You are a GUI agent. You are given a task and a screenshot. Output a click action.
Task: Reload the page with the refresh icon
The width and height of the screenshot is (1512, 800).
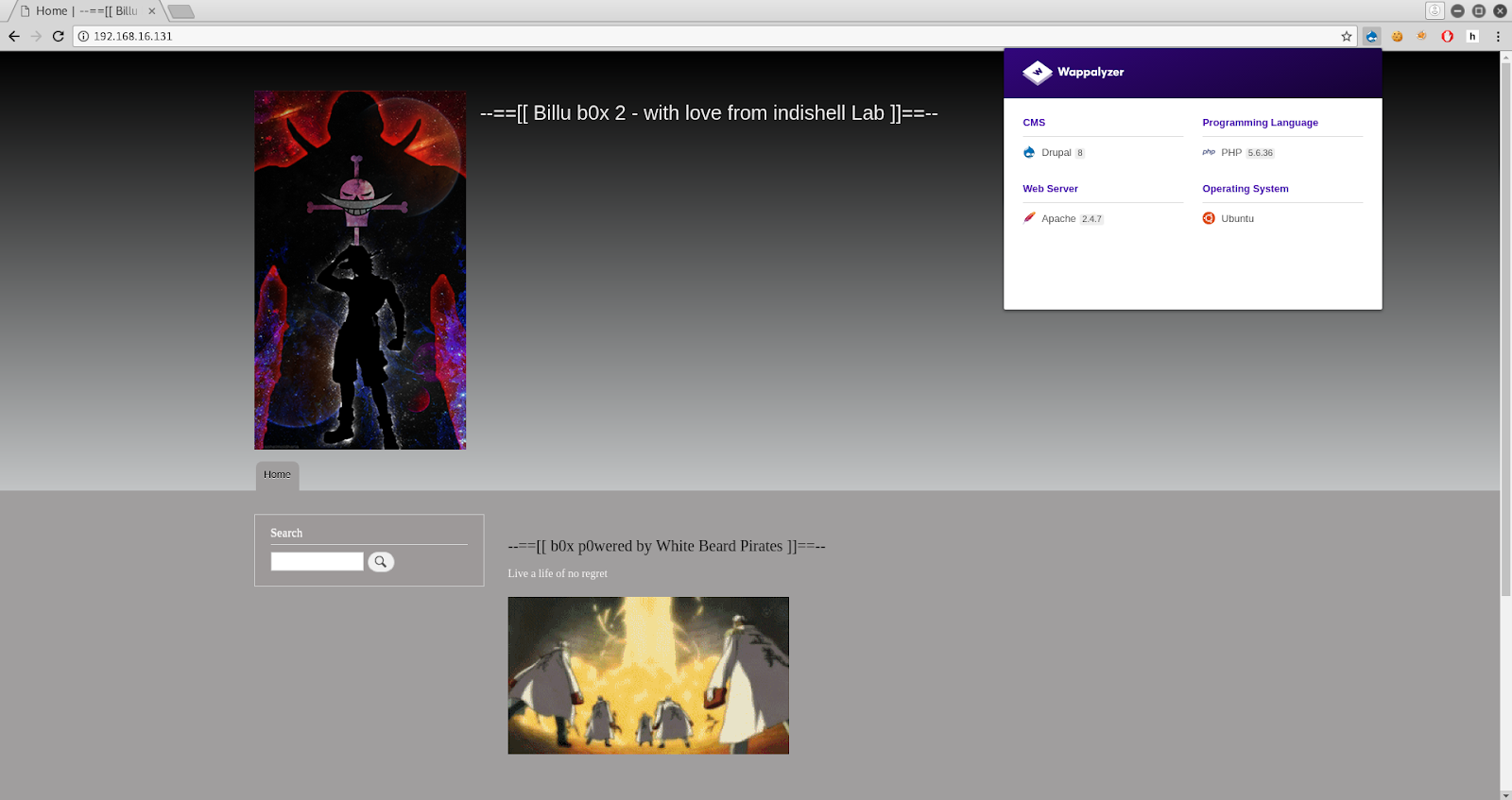(x=58, y=36)
